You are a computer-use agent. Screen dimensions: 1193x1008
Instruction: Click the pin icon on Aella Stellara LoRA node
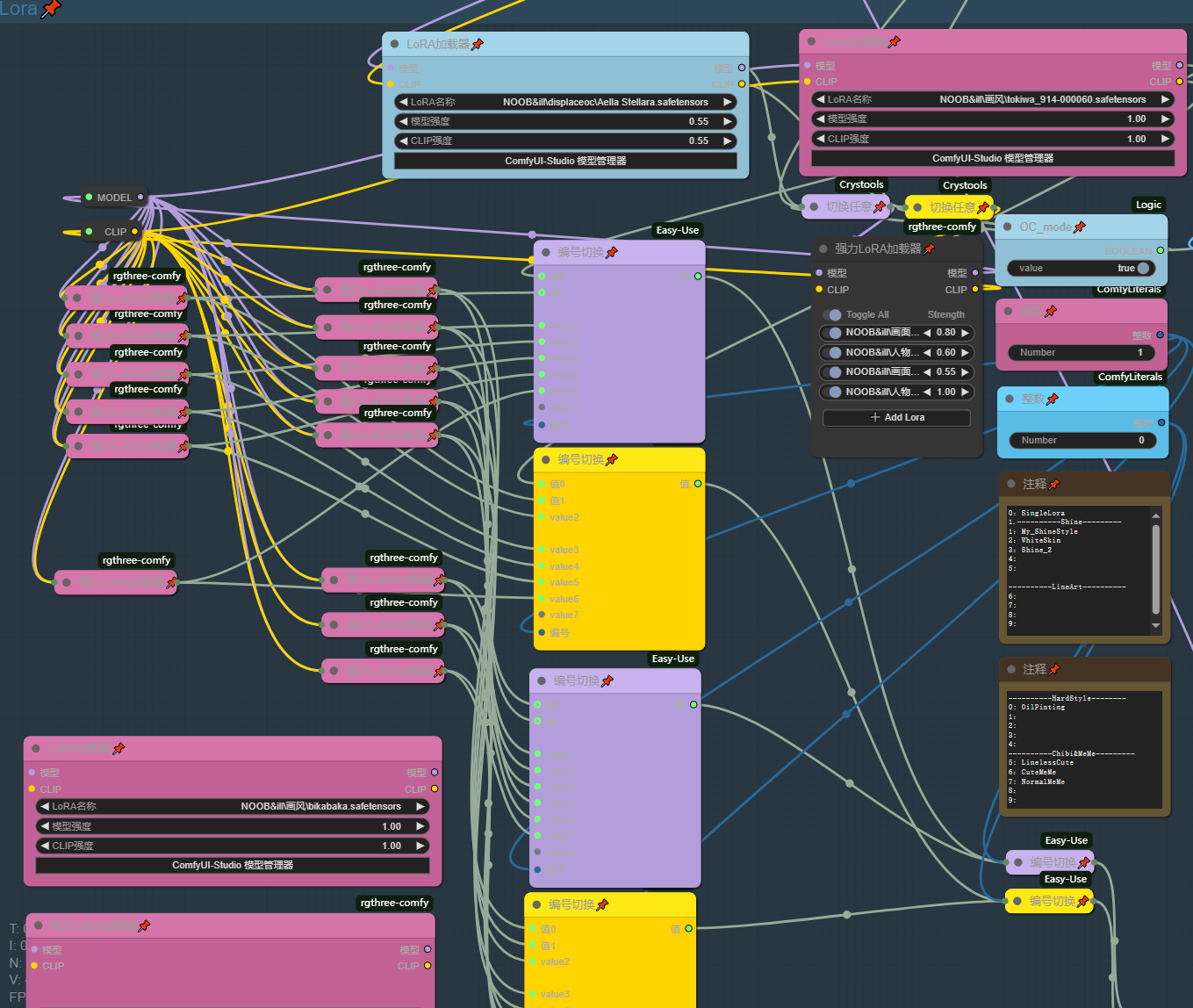[478, 44]
